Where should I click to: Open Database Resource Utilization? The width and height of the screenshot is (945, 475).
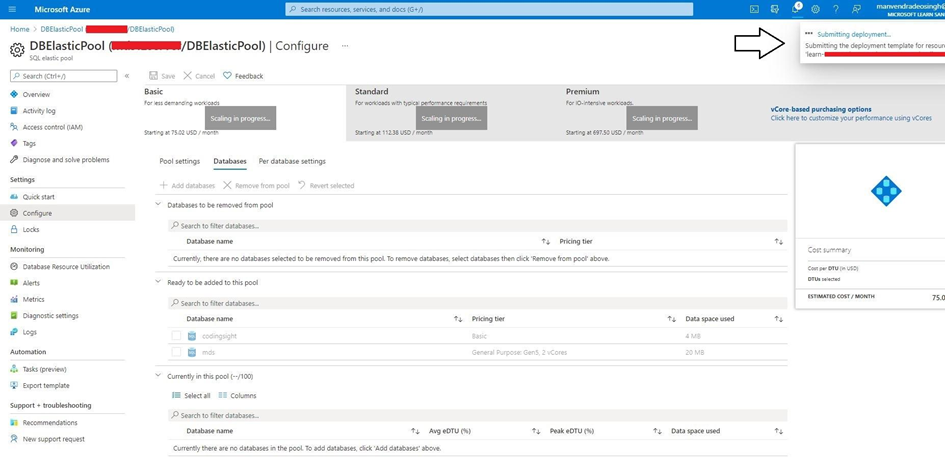[x=66, y=266]
